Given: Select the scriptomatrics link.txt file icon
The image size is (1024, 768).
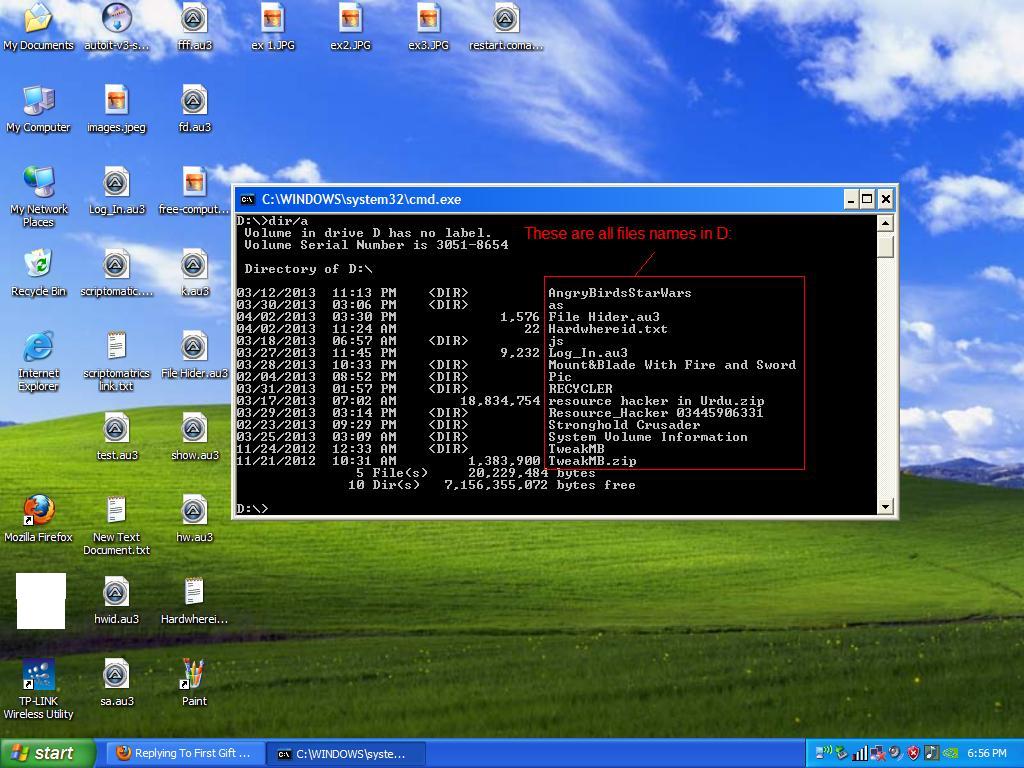Looking at the screenshot, I should [x=116, y=360].
